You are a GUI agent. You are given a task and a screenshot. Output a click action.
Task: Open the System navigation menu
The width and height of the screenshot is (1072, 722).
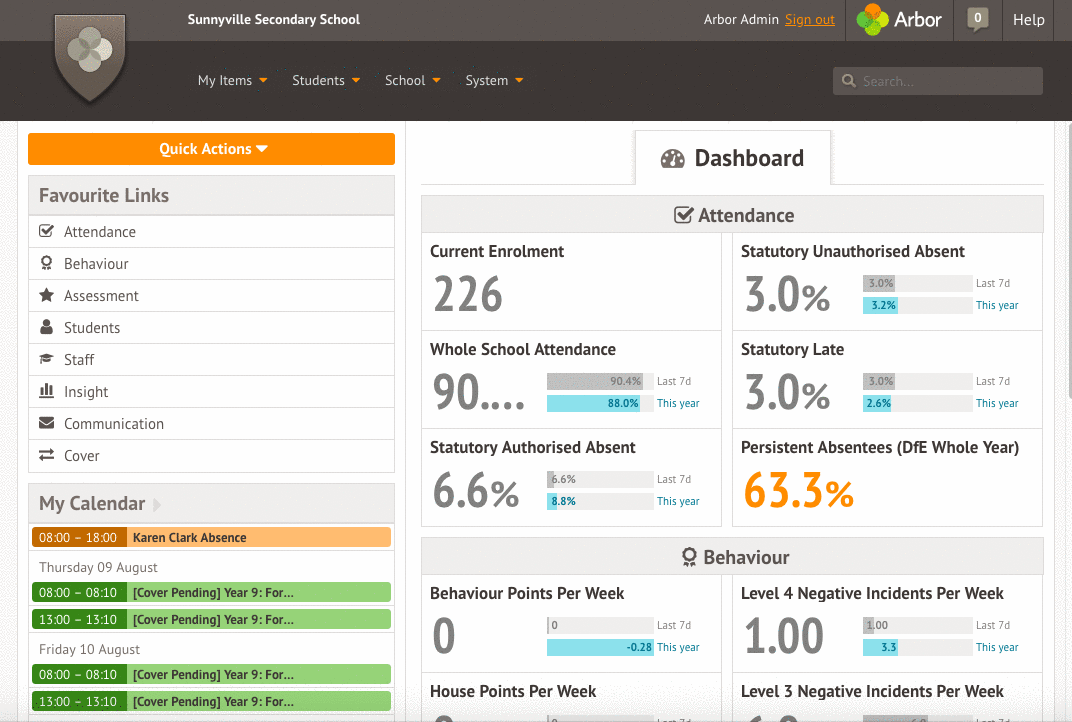point(494,81)
